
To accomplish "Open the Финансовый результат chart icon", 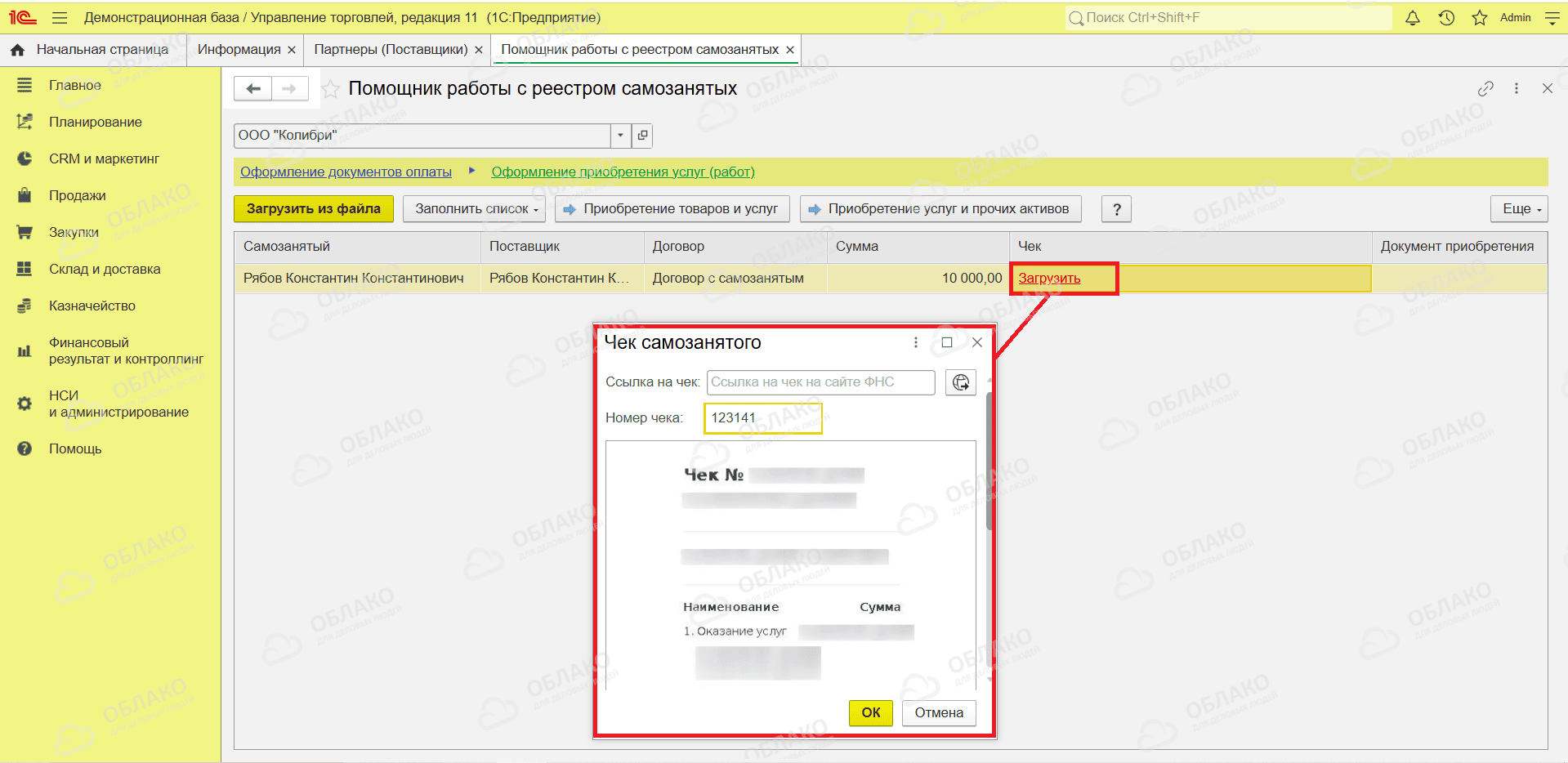I will pyautogui.click(x=25, y=351).
